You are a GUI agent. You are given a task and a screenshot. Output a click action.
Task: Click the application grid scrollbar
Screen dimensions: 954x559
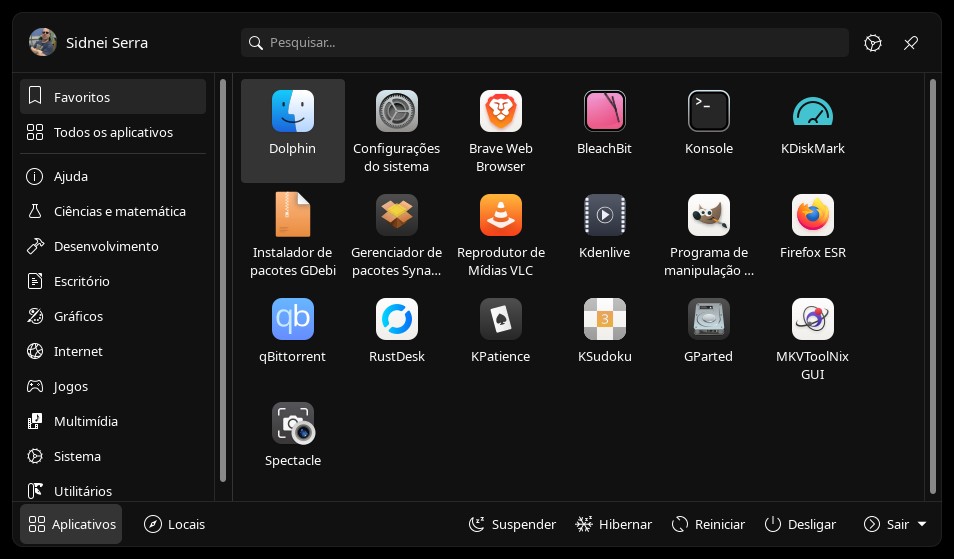(933, 286)
